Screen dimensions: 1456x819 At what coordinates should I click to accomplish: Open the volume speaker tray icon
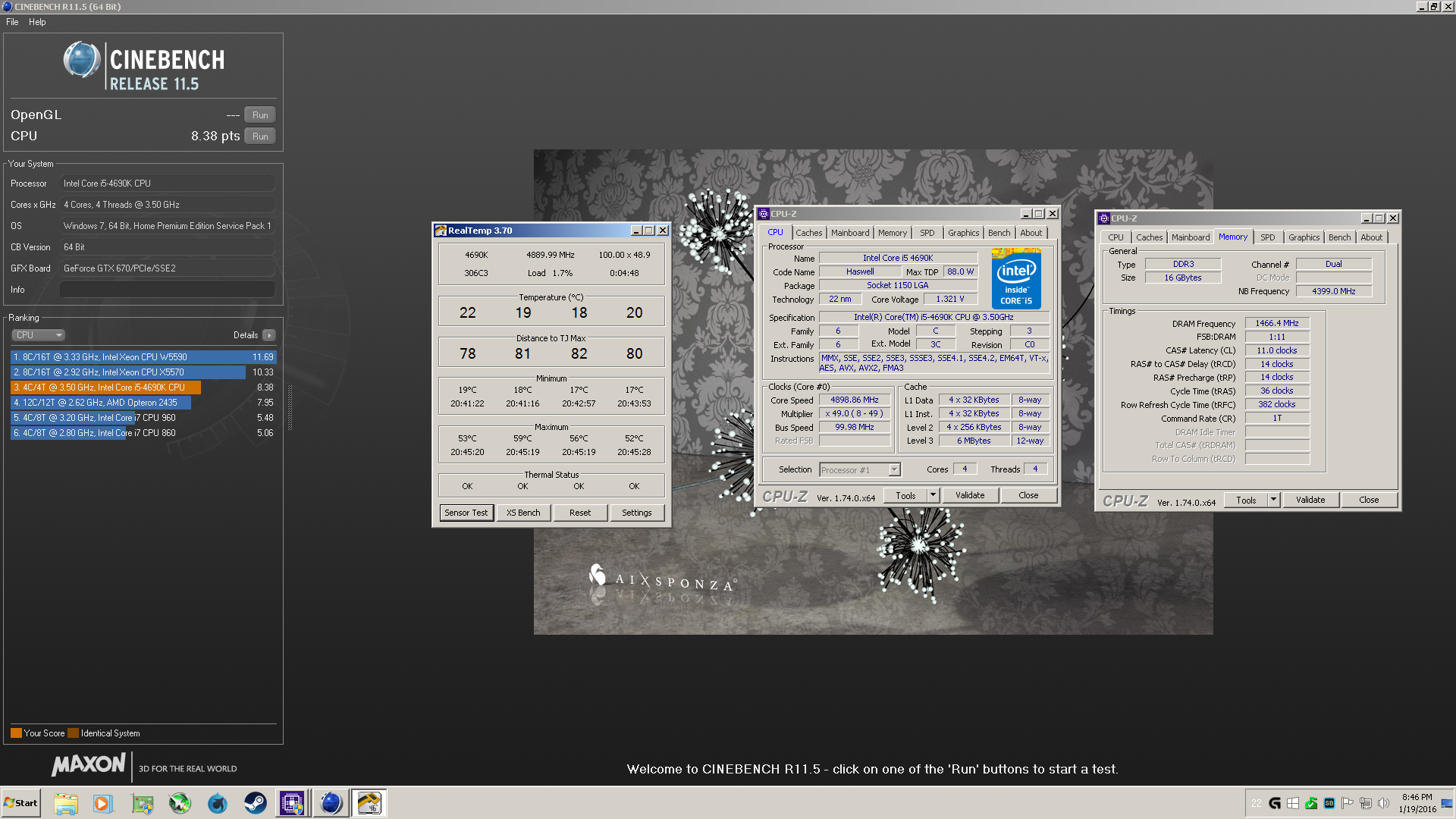click(1384, 803)
